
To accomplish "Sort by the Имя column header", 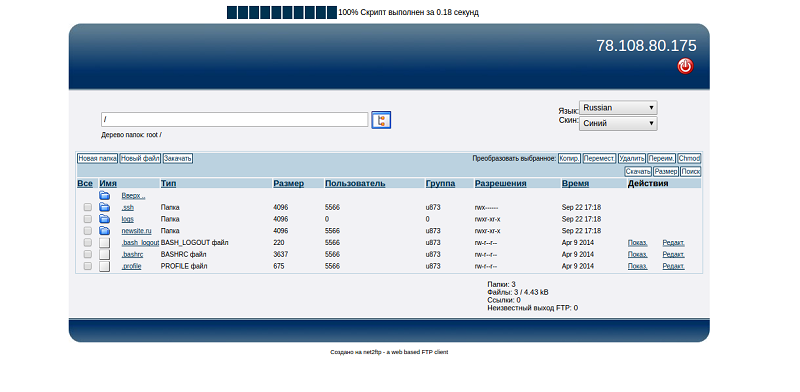I will coord(108,183).
